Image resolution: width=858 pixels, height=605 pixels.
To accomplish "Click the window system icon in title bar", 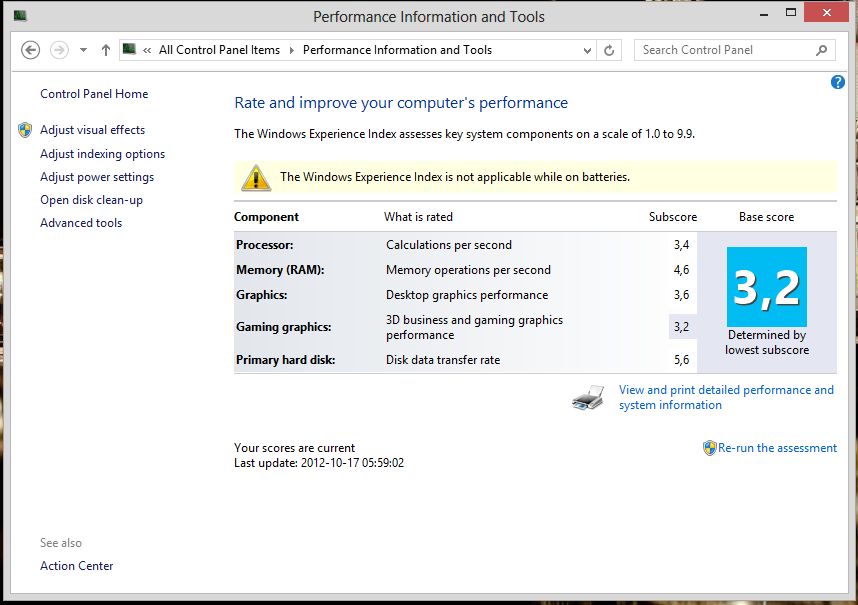I will [20, 15].
